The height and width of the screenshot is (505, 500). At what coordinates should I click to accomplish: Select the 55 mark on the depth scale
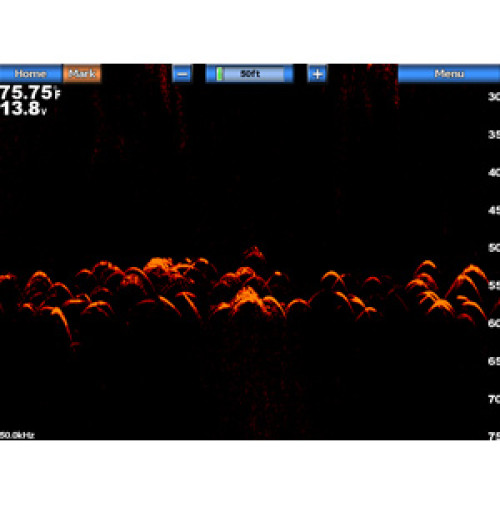(x=494, y=286)
